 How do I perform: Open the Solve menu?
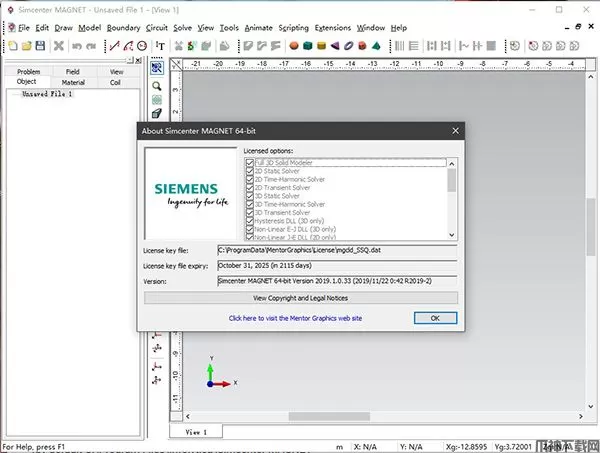(x=183, y=27)
